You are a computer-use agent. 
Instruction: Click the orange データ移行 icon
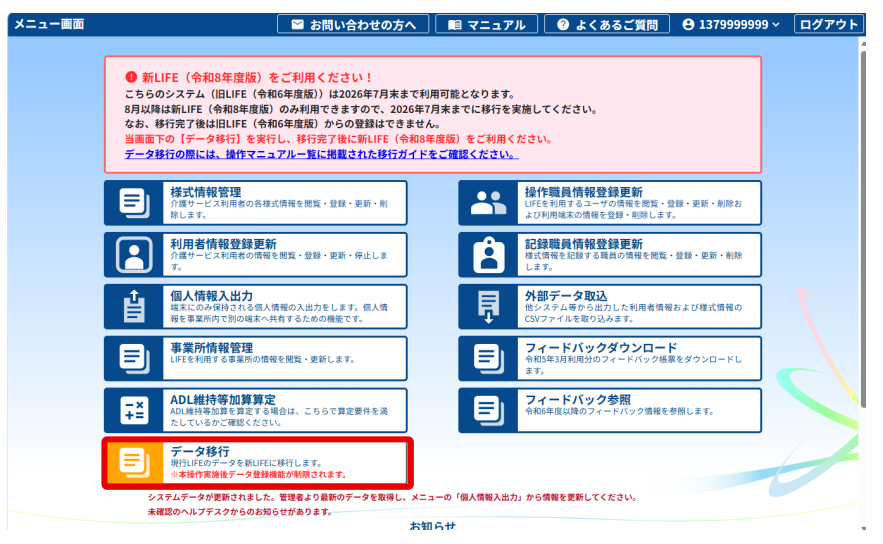[134, 462]
